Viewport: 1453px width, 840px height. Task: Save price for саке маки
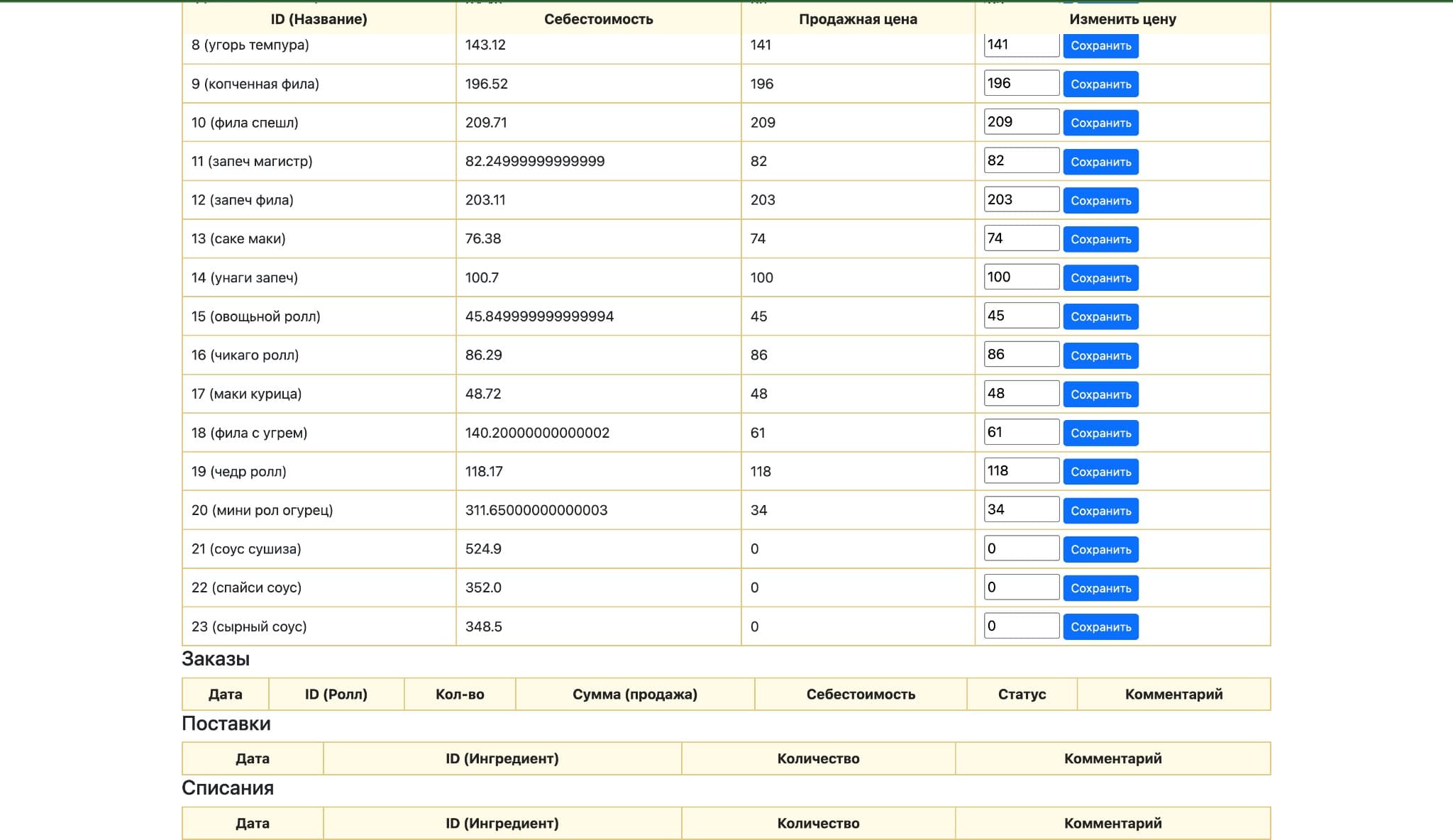(1100, 239)
